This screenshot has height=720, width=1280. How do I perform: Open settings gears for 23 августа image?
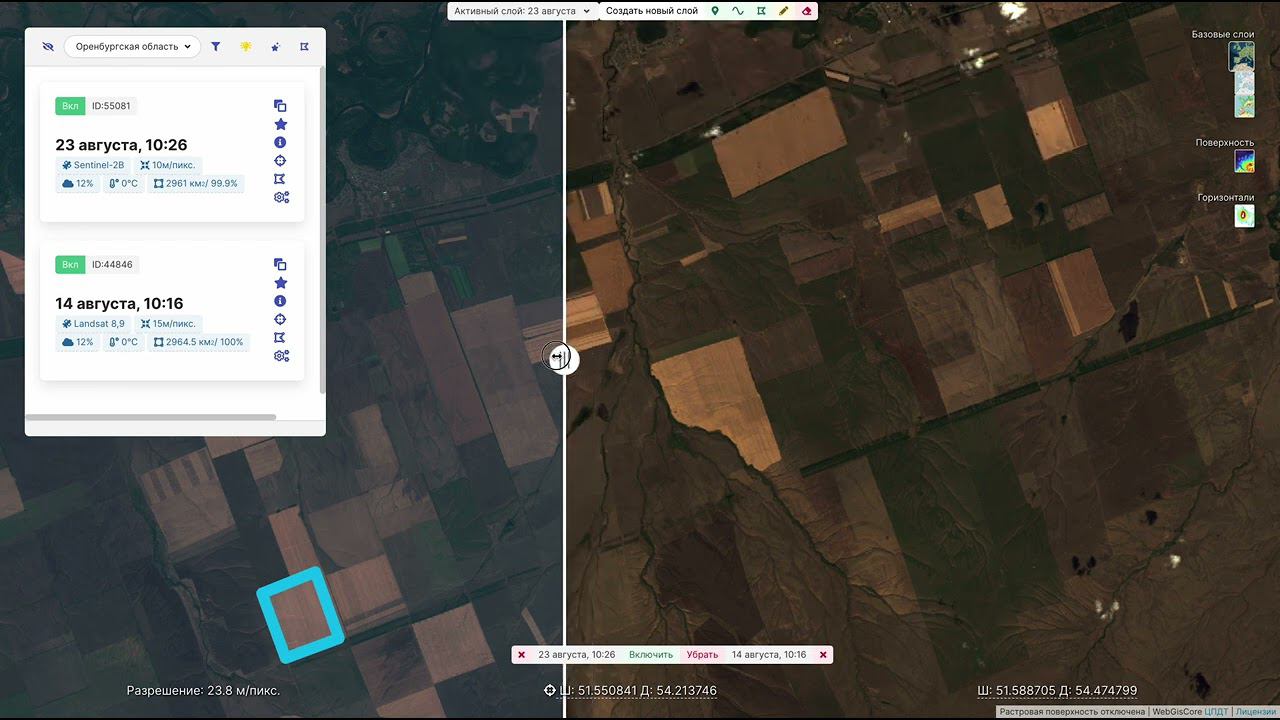pos(281,197)
